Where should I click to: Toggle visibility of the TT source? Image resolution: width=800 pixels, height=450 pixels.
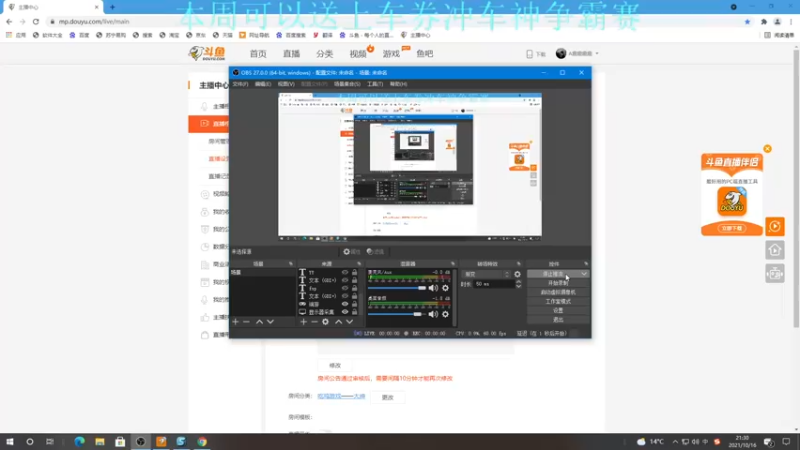[x=345, y=272]
